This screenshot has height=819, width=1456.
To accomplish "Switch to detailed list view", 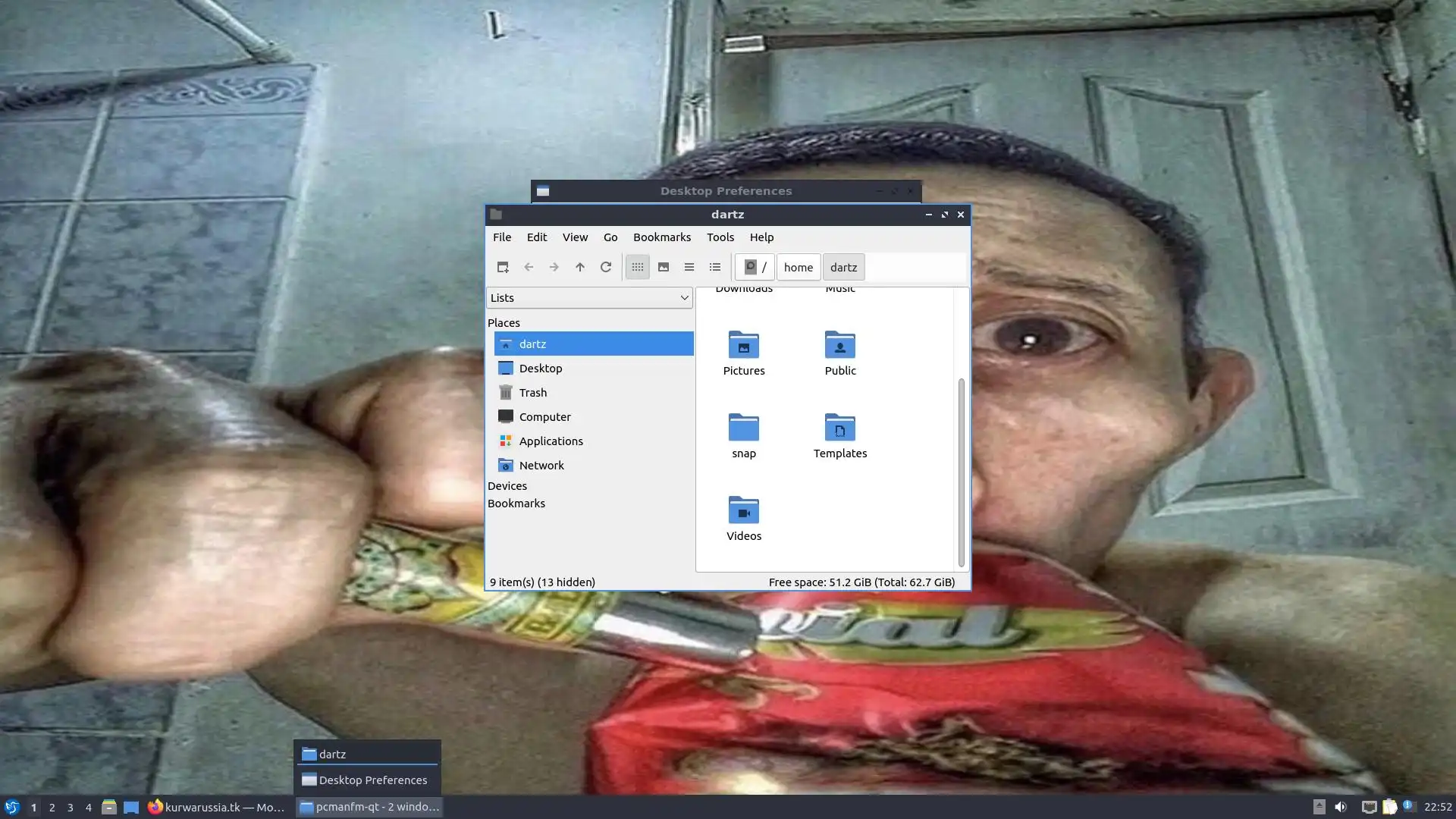I will [715, 267].
